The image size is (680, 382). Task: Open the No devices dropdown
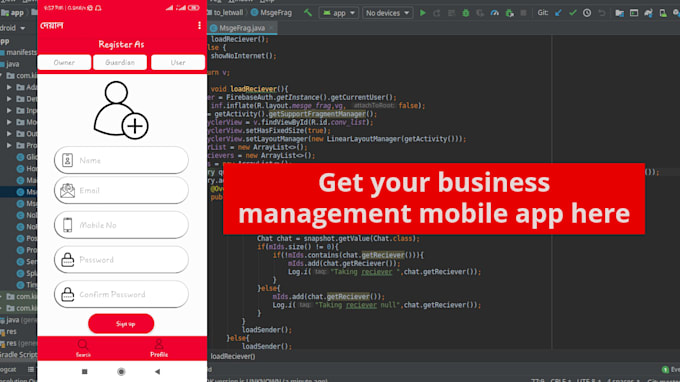click(387, 13)
